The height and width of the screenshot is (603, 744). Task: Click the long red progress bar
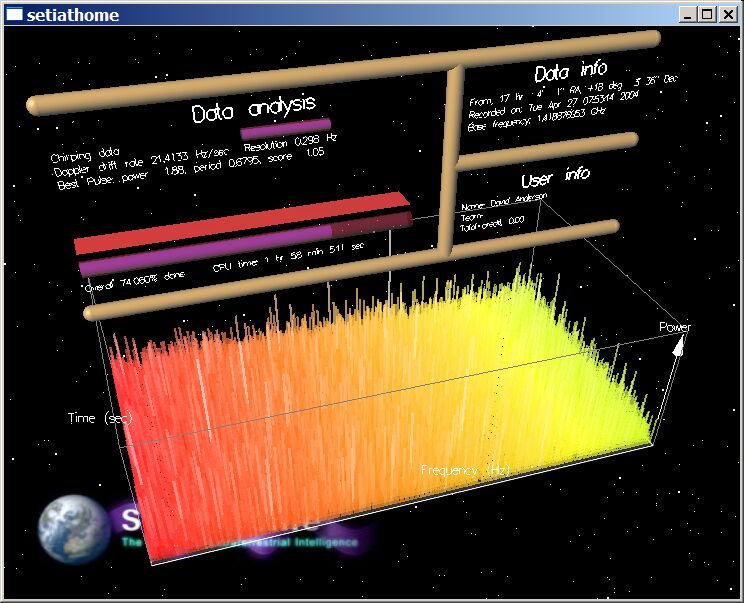tap(242, 223)
